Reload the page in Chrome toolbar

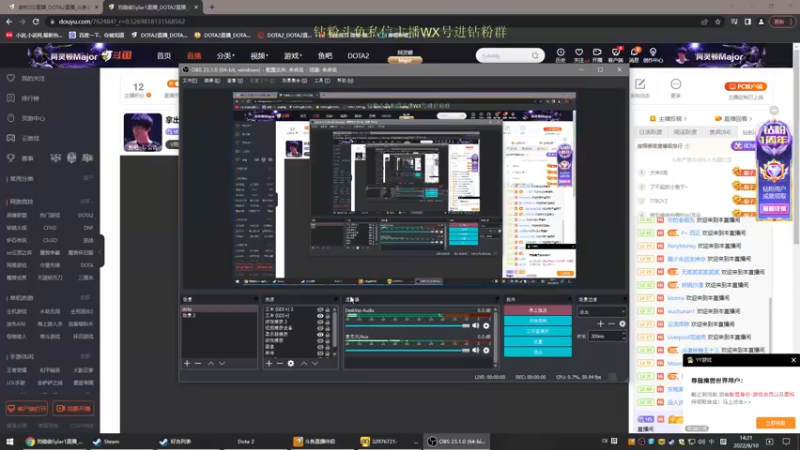tap(36, 21)
